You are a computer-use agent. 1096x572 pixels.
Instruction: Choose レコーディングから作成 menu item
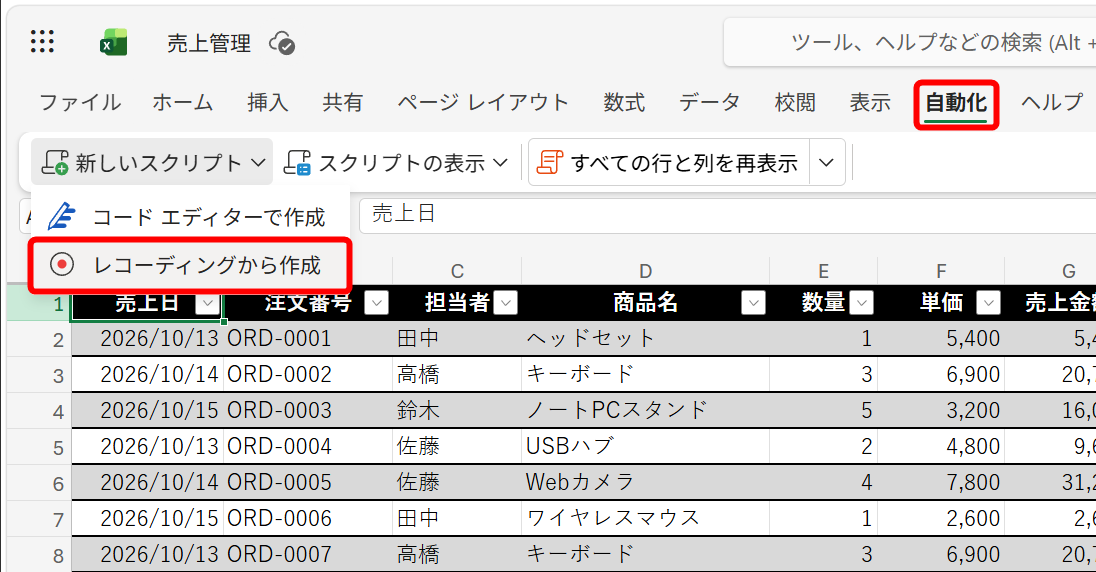(x=189, y=265)
